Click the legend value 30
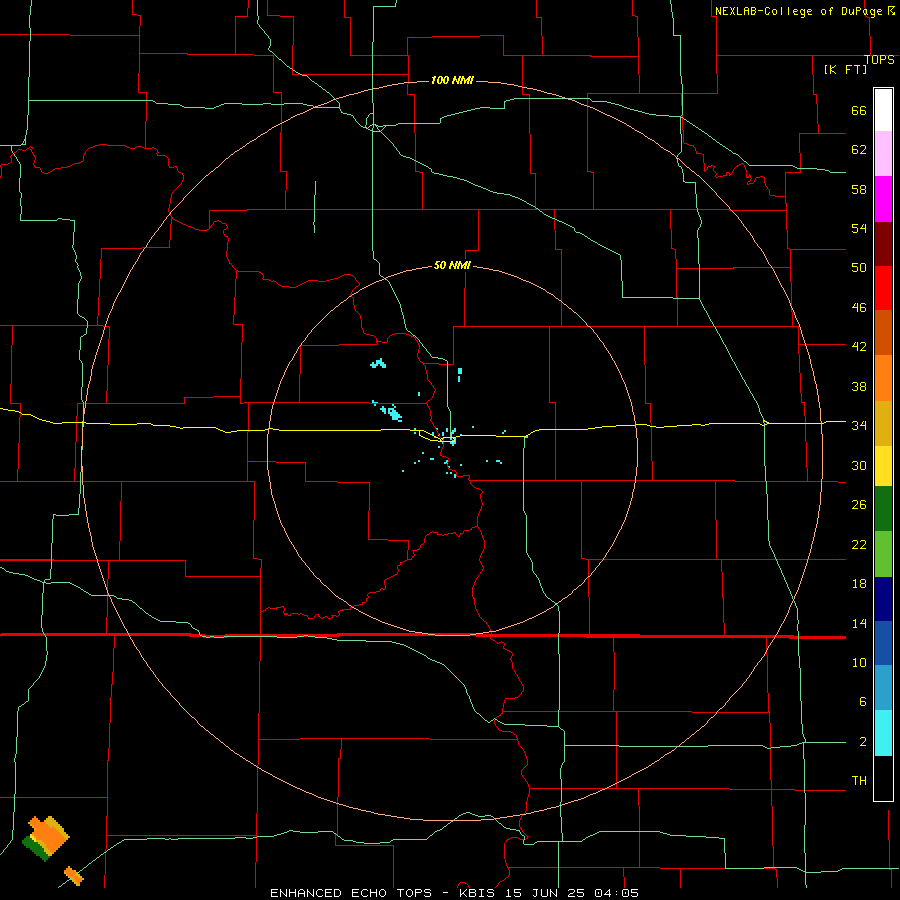This screenshot has height=900, width=900. (859, 465)
